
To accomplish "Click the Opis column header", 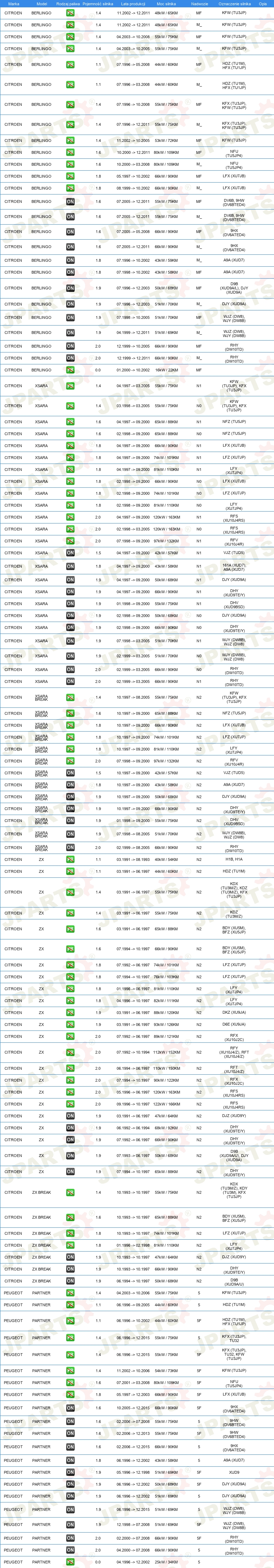I will tap(263, 4).
